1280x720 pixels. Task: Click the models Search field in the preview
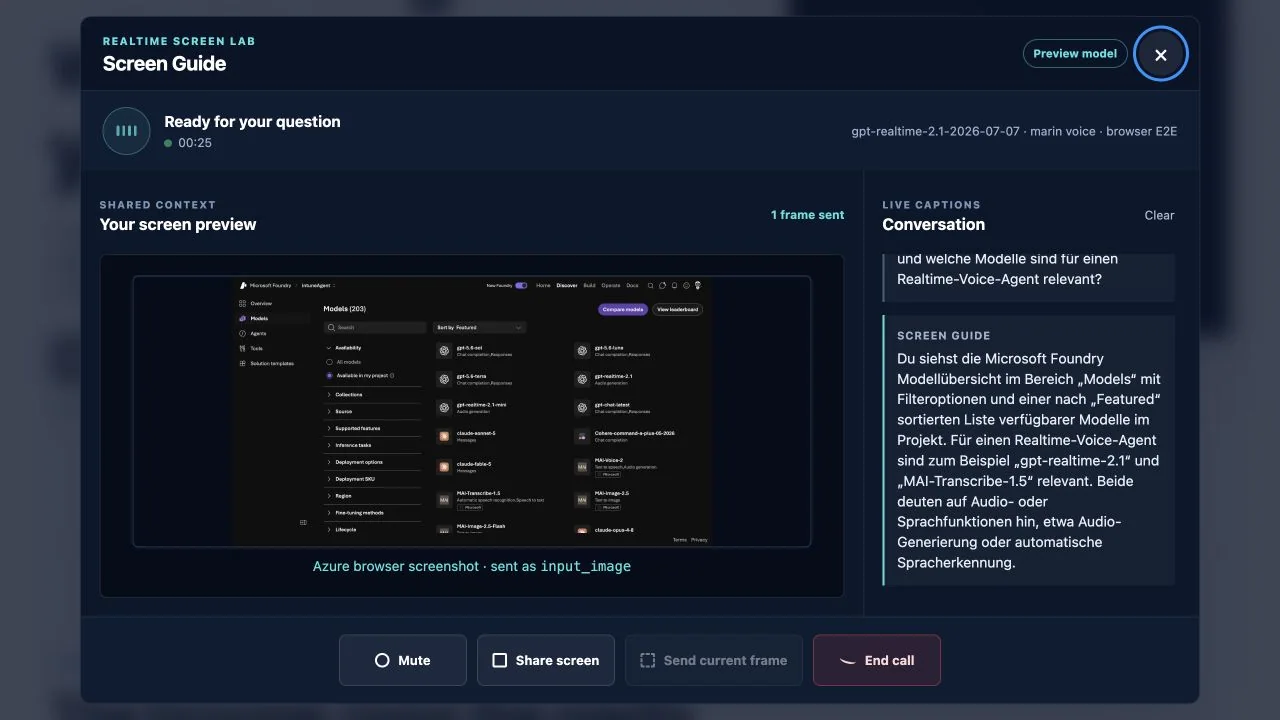pyautogui.click(x=376, y=327)
